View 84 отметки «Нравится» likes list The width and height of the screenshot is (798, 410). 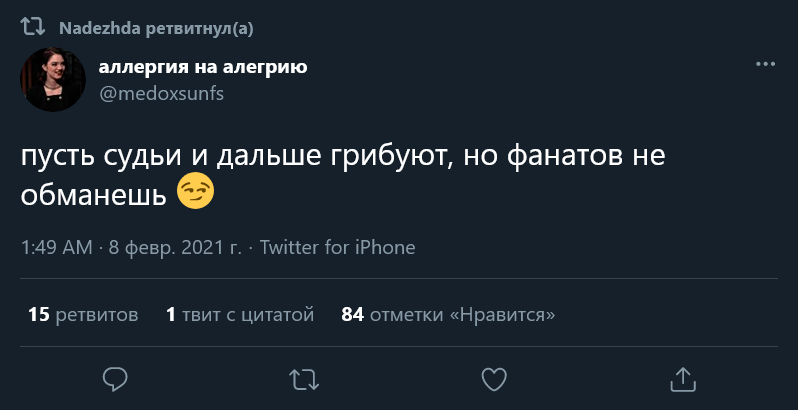[448, 315]
